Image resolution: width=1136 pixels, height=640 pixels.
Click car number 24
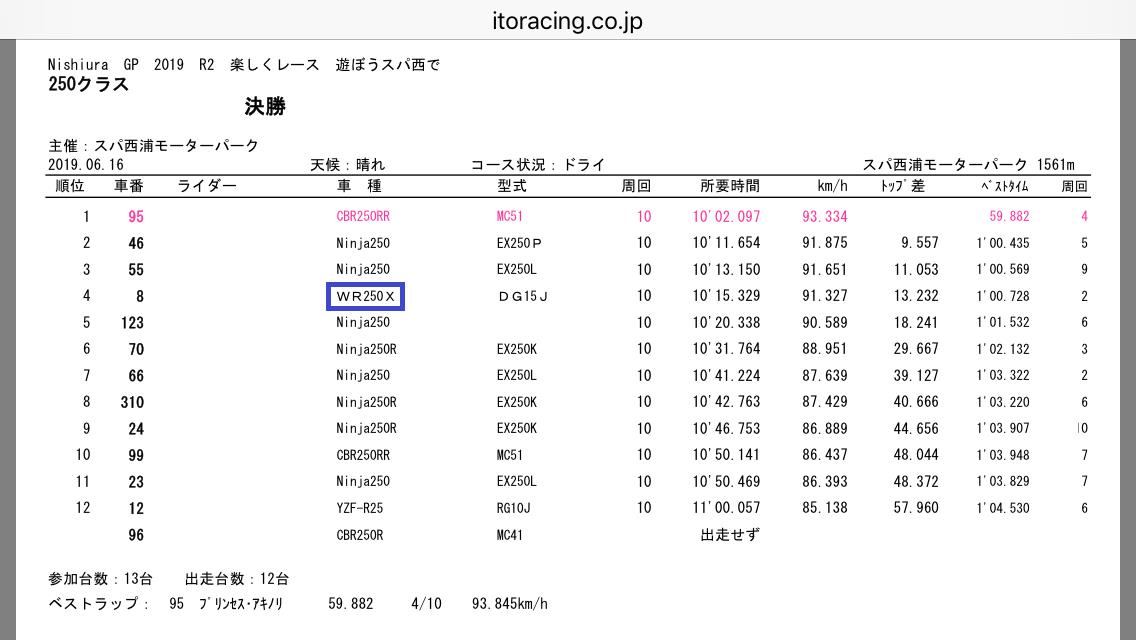point(135,429)
